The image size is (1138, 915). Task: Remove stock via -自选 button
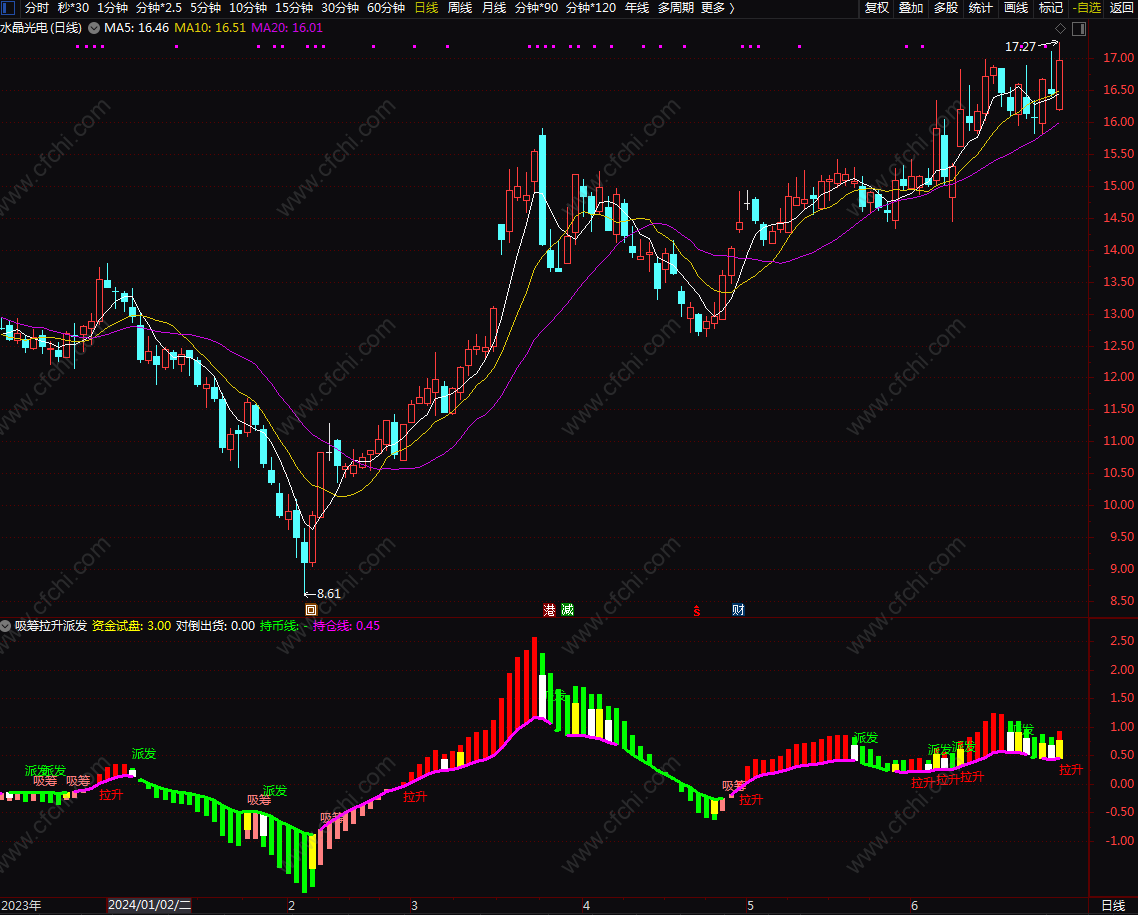pos(1086,8)
